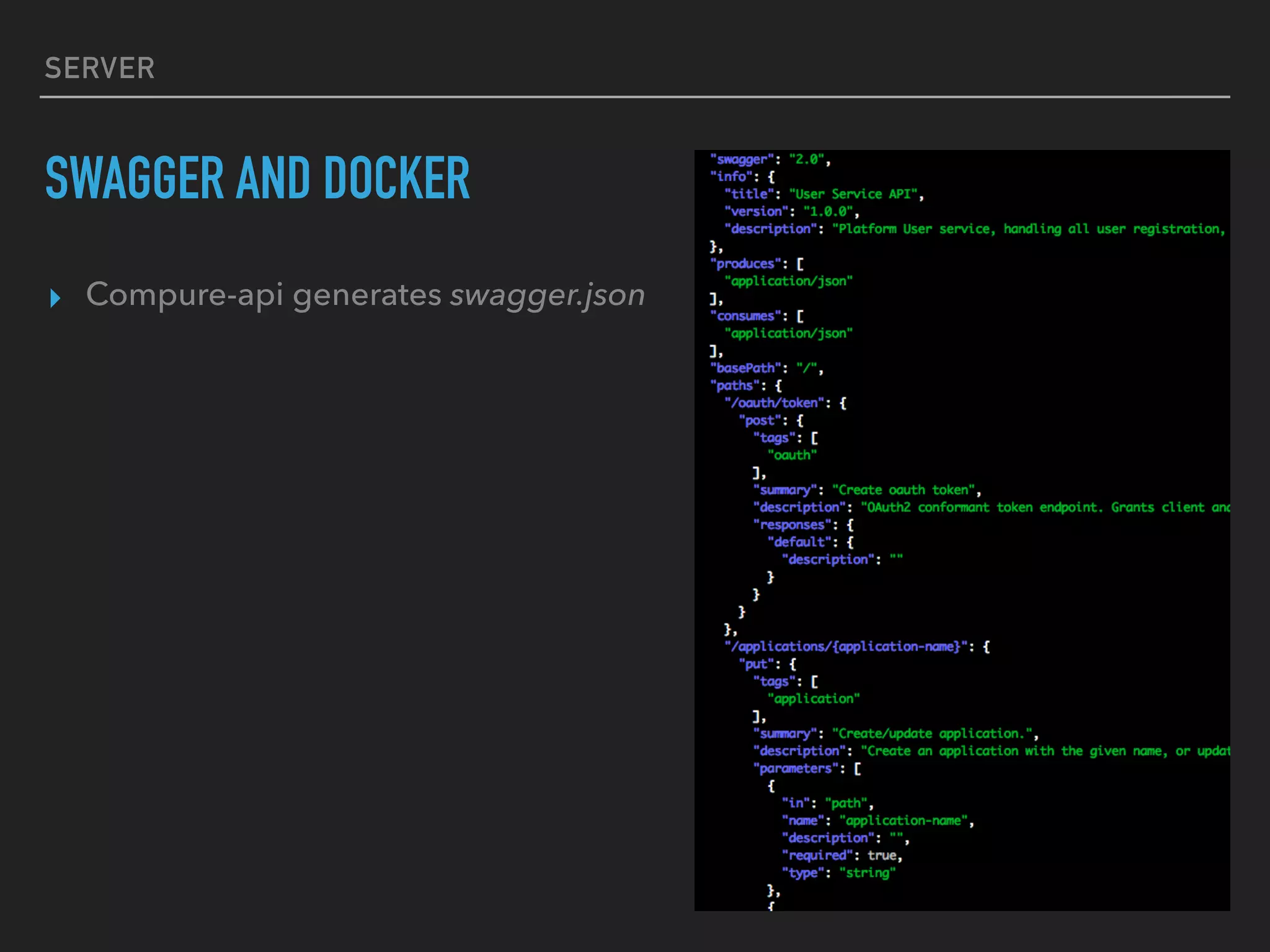Viewport: 1270px width, 952px height.
Task: Click the "swagger": "2.0" line
Action: pos(770,159)
